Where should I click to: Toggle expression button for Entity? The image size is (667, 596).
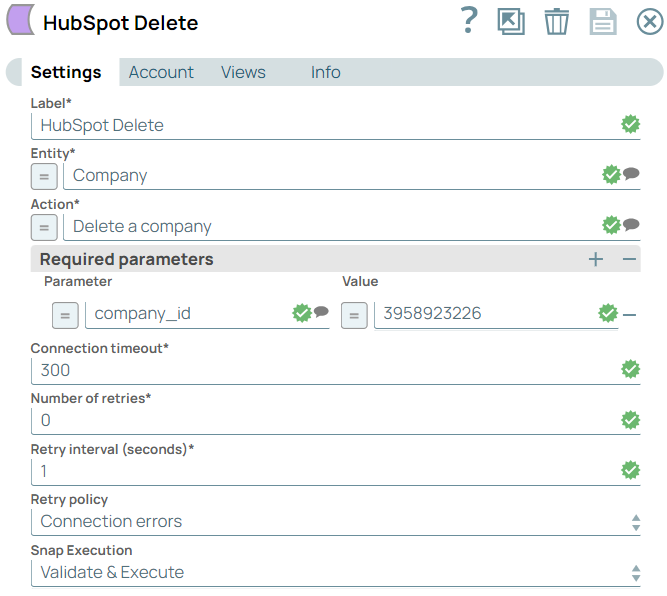pyautogui.click(x=44, y=177)
